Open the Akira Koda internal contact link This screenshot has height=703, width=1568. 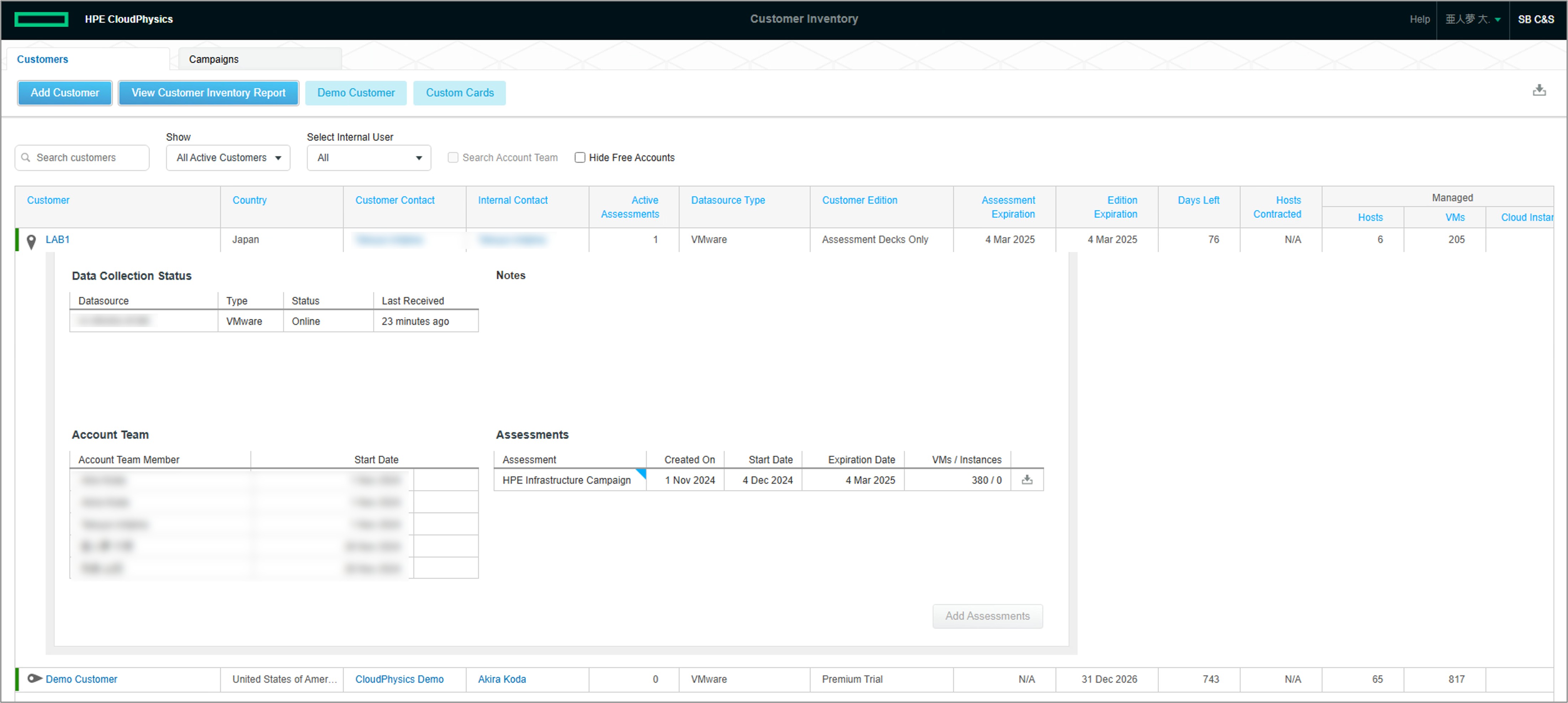[502, 679]
